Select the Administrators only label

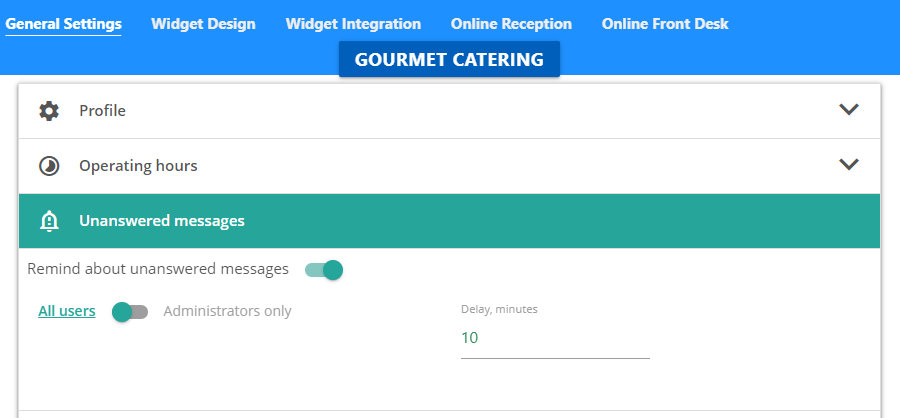[227, 311]
